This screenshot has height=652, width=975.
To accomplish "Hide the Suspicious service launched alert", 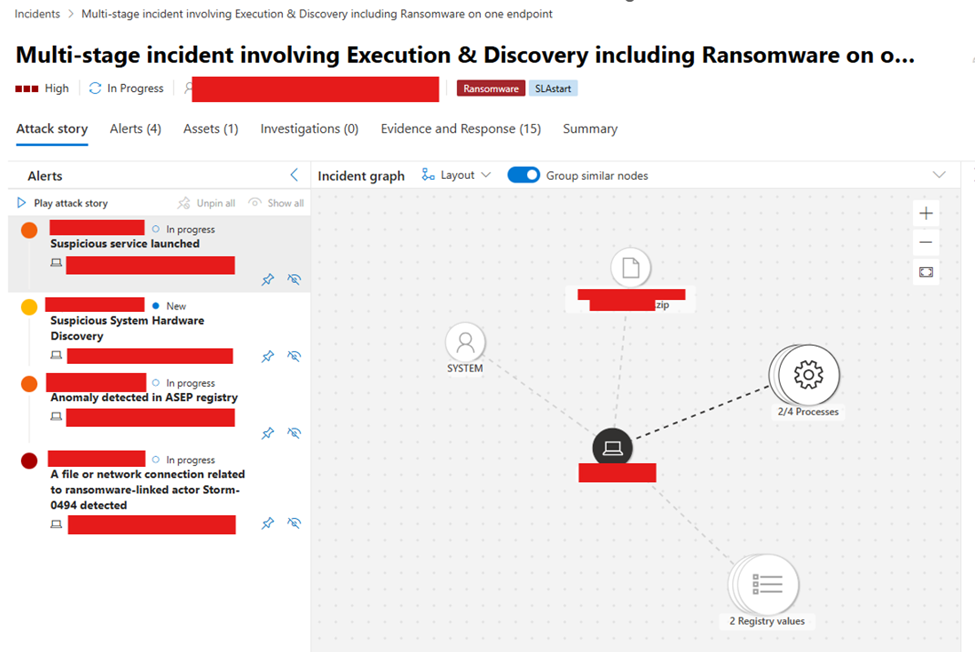I will click(x=294, y=280).
